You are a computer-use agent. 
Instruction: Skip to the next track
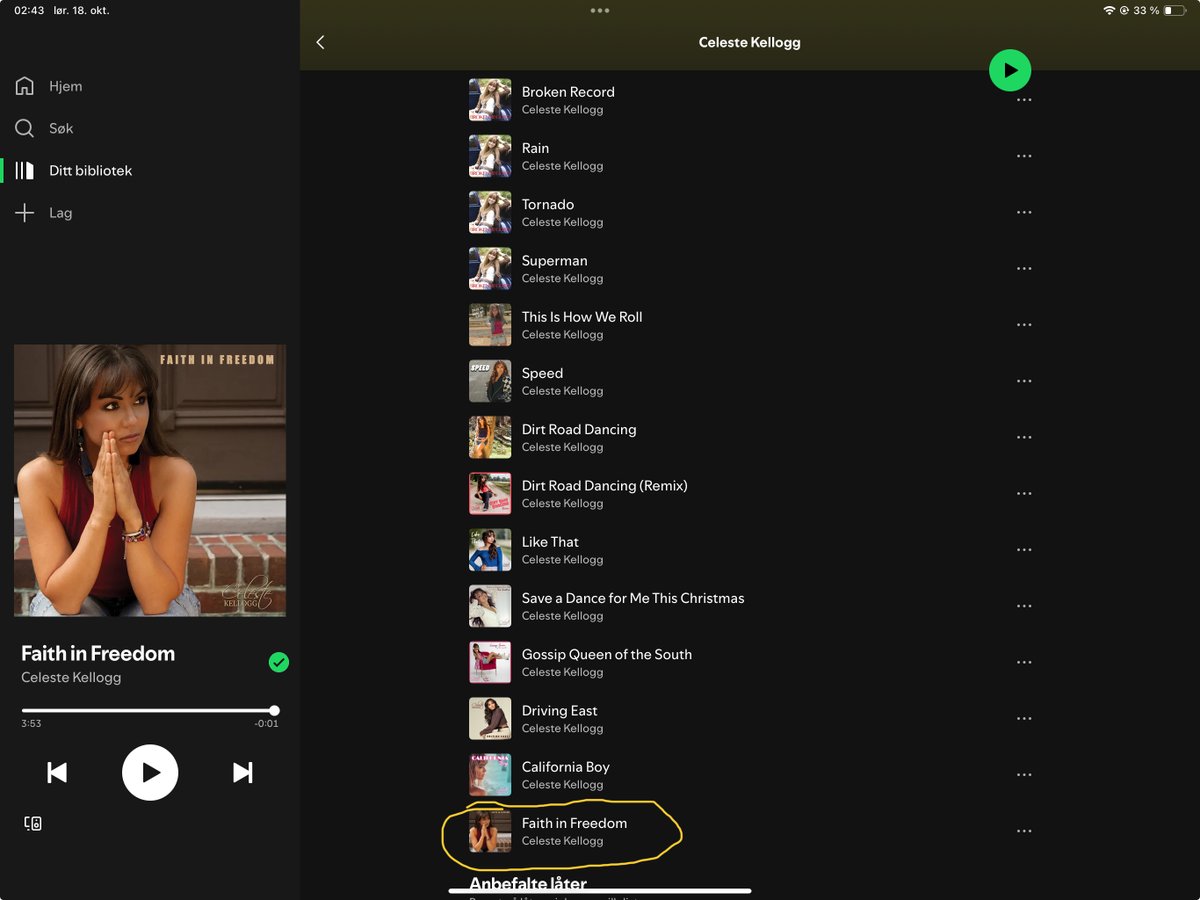243,772
